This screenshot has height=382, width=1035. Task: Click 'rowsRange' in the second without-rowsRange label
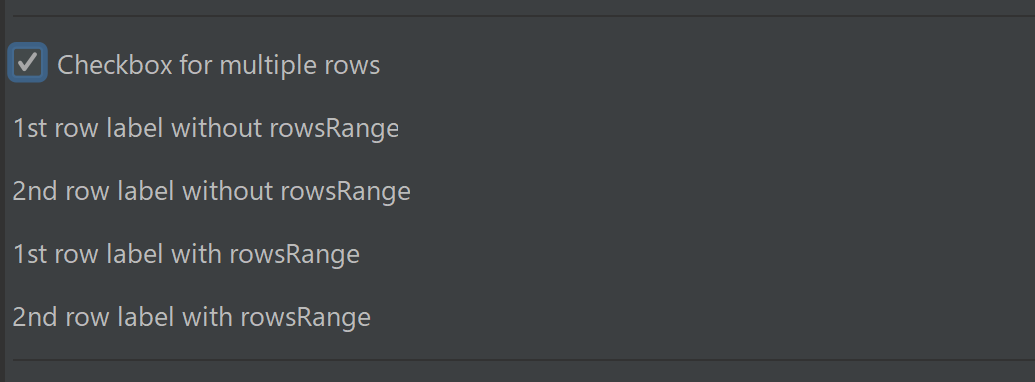tap(346, 193)
